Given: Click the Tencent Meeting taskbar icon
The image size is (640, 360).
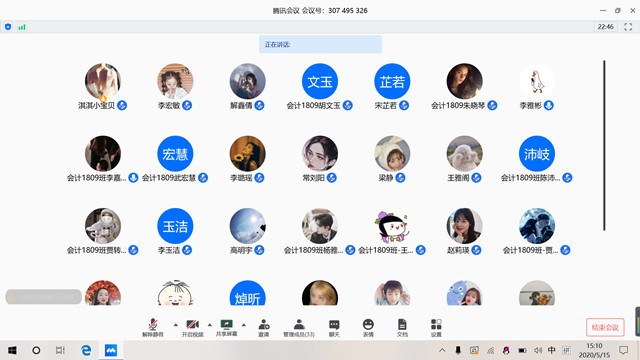Looking at the screenshot, I should [111, 350].
